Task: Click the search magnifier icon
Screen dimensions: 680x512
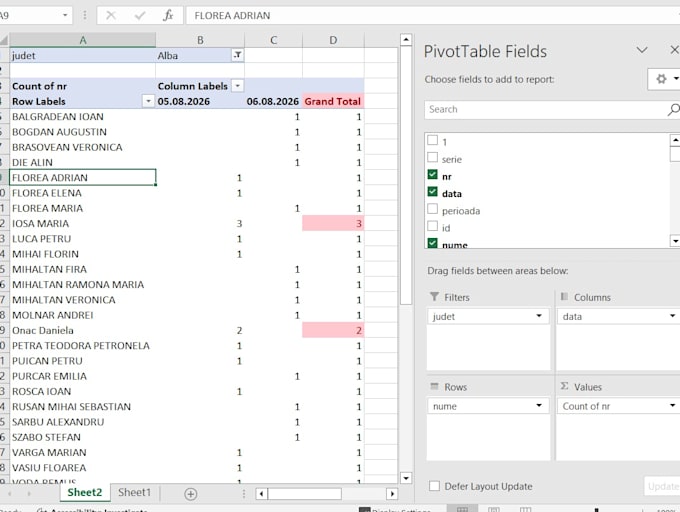Action: click(x=673, y=109)
